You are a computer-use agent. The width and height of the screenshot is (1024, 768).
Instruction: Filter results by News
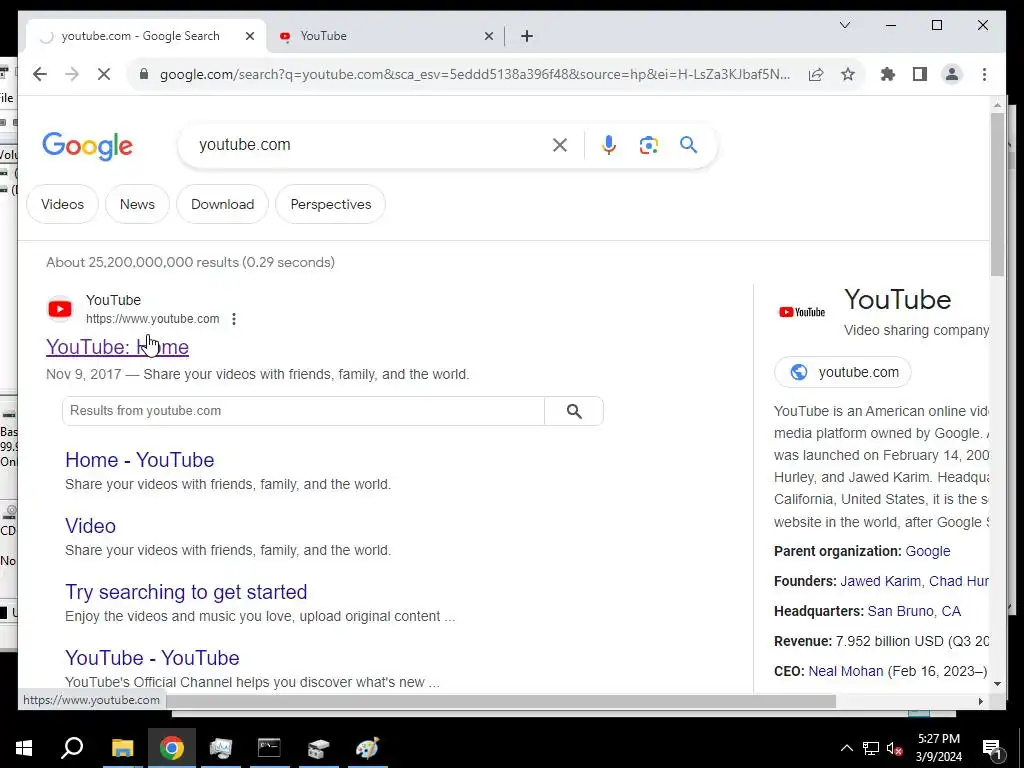point(137,204)
